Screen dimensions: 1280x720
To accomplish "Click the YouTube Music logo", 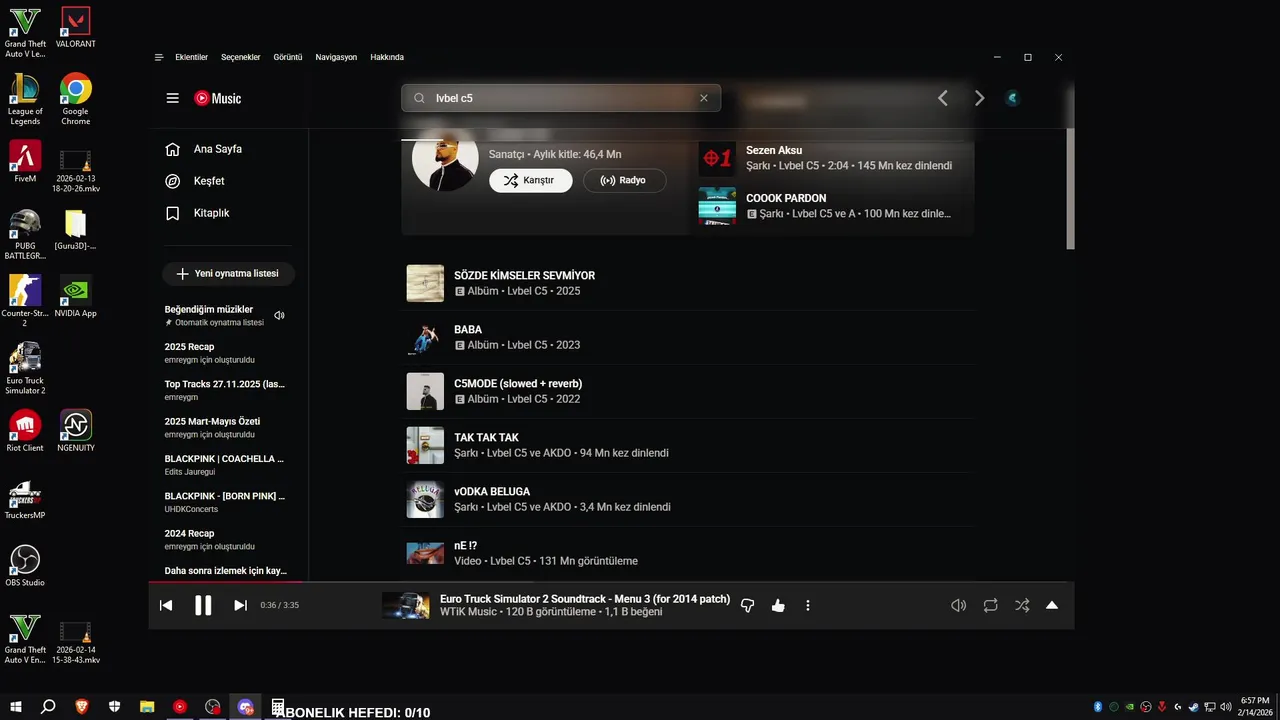I will pyautogui.click(x=217, y=98).
